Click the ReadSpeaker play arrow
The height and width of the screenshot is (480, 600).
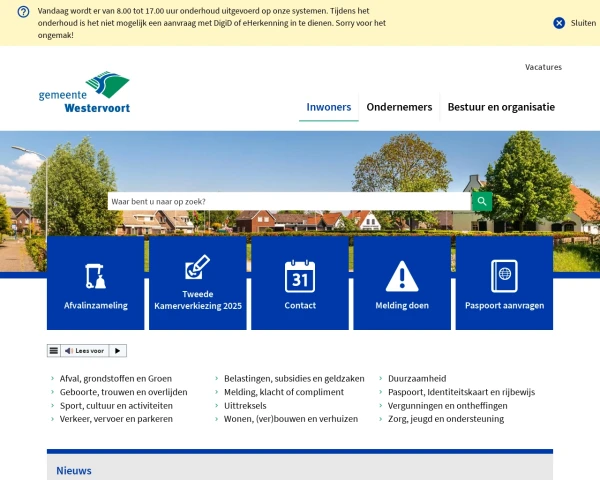pos(117,351)
